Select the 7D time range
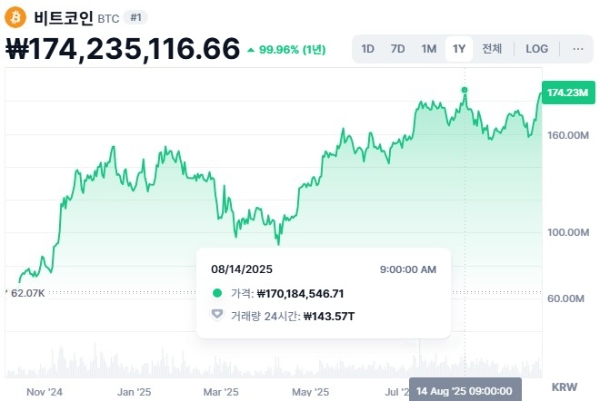Viewport: 600px width, 401px height. coord(398,48)
